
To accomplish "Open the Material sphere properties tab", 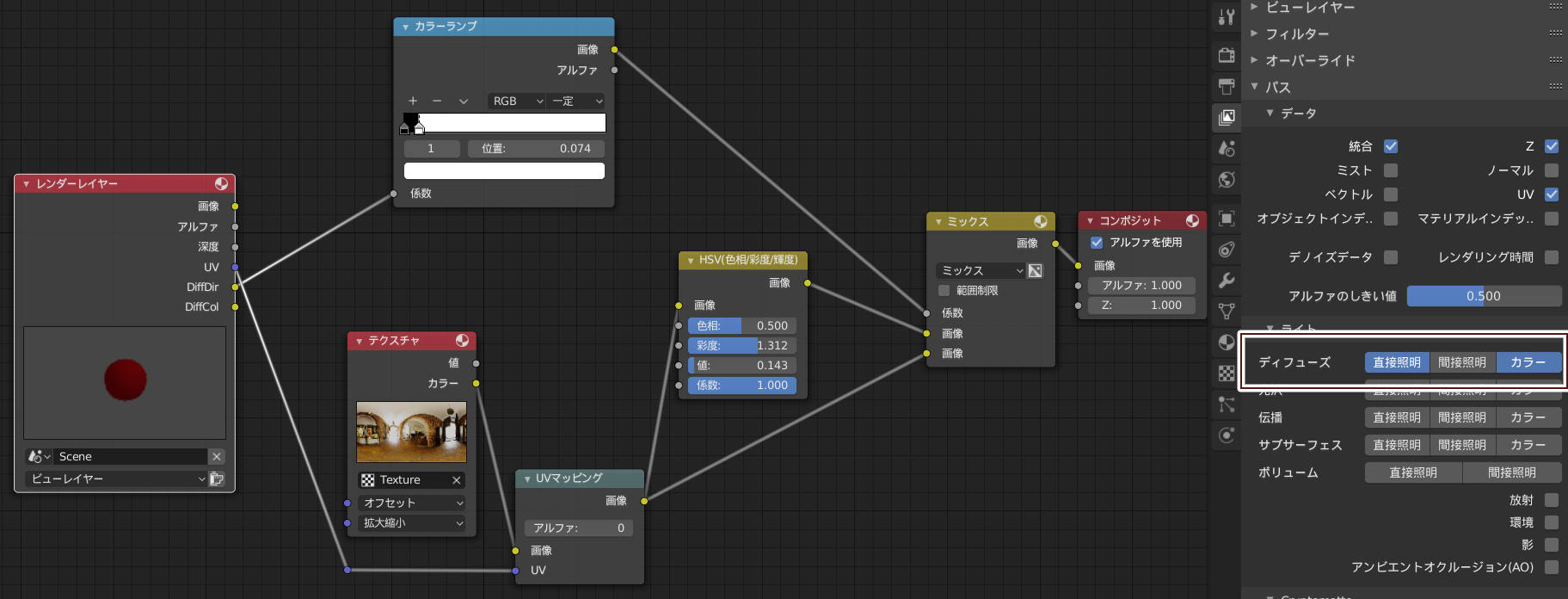I will (x=1227, y=343).
